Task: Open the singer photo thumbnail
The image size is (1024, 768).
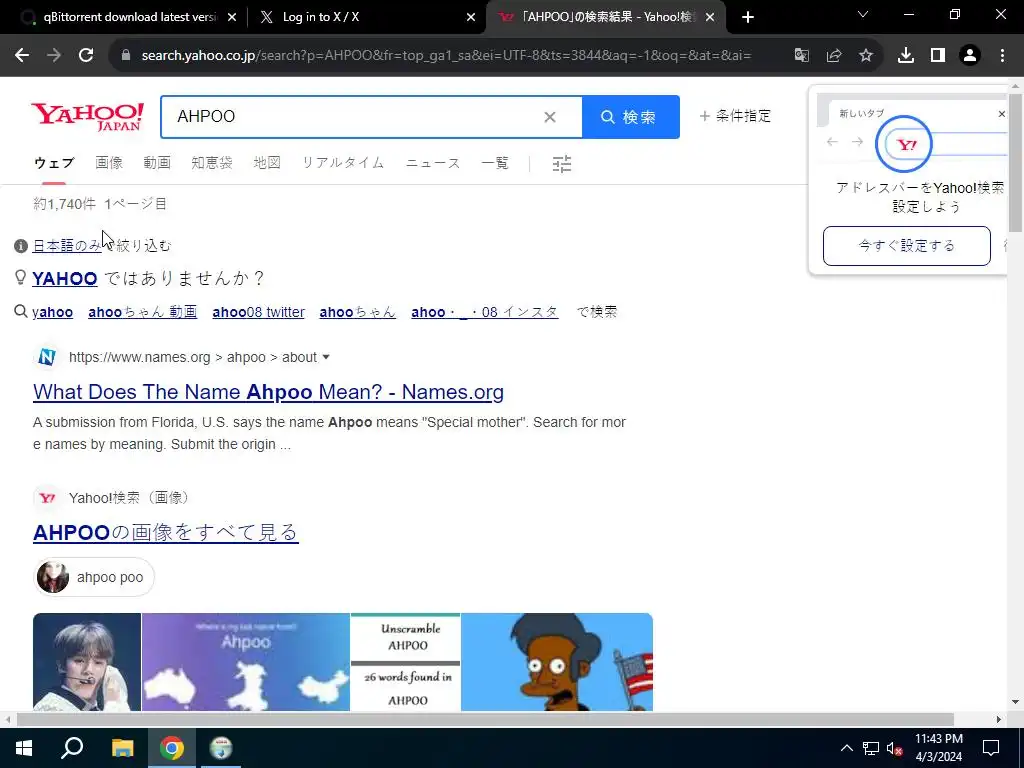Action: (87, 662)
